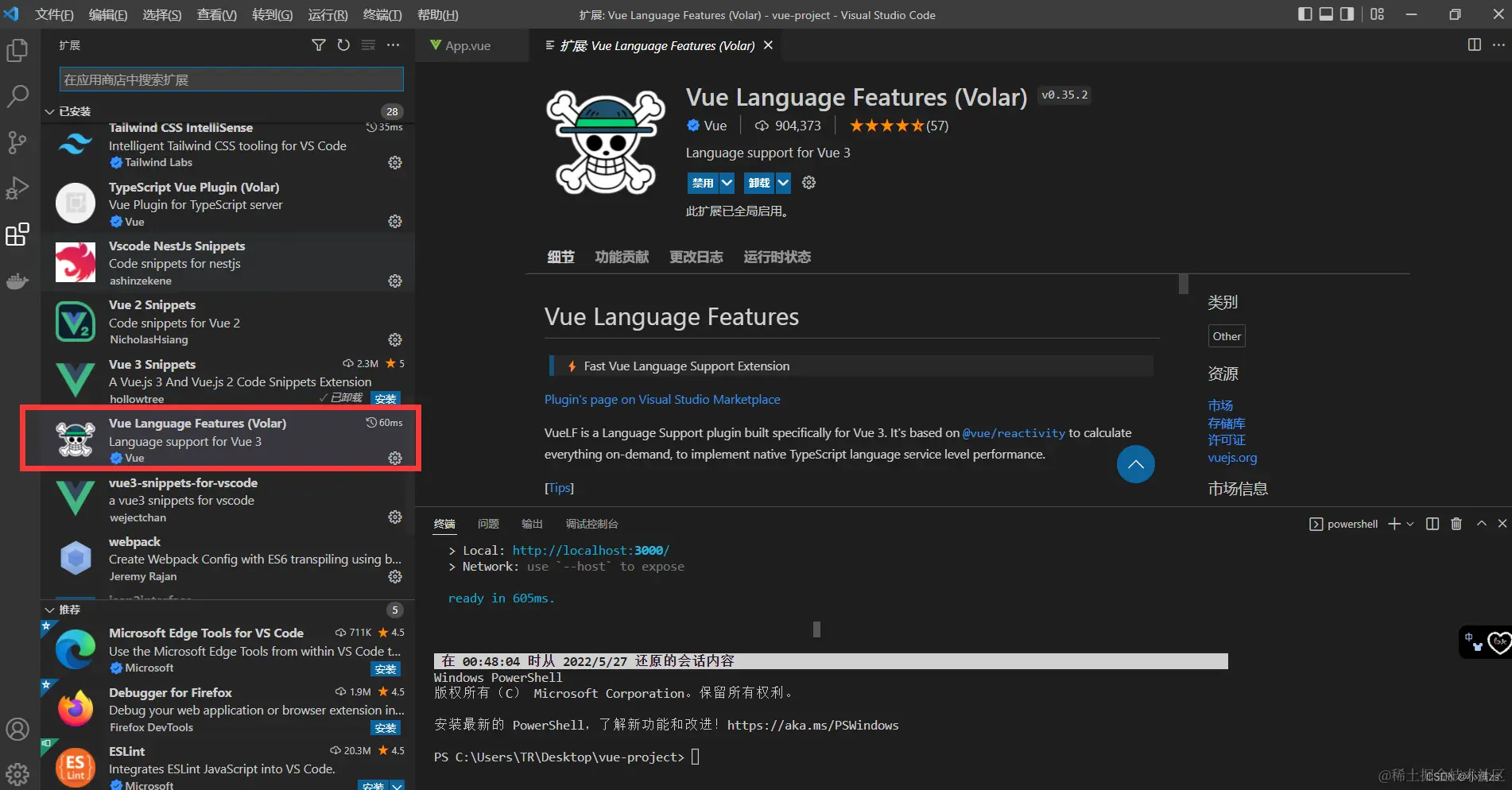Open the settings gear on the Volar detail page
This screenshot has width=1512, height=790.
[x=809, y=183]
